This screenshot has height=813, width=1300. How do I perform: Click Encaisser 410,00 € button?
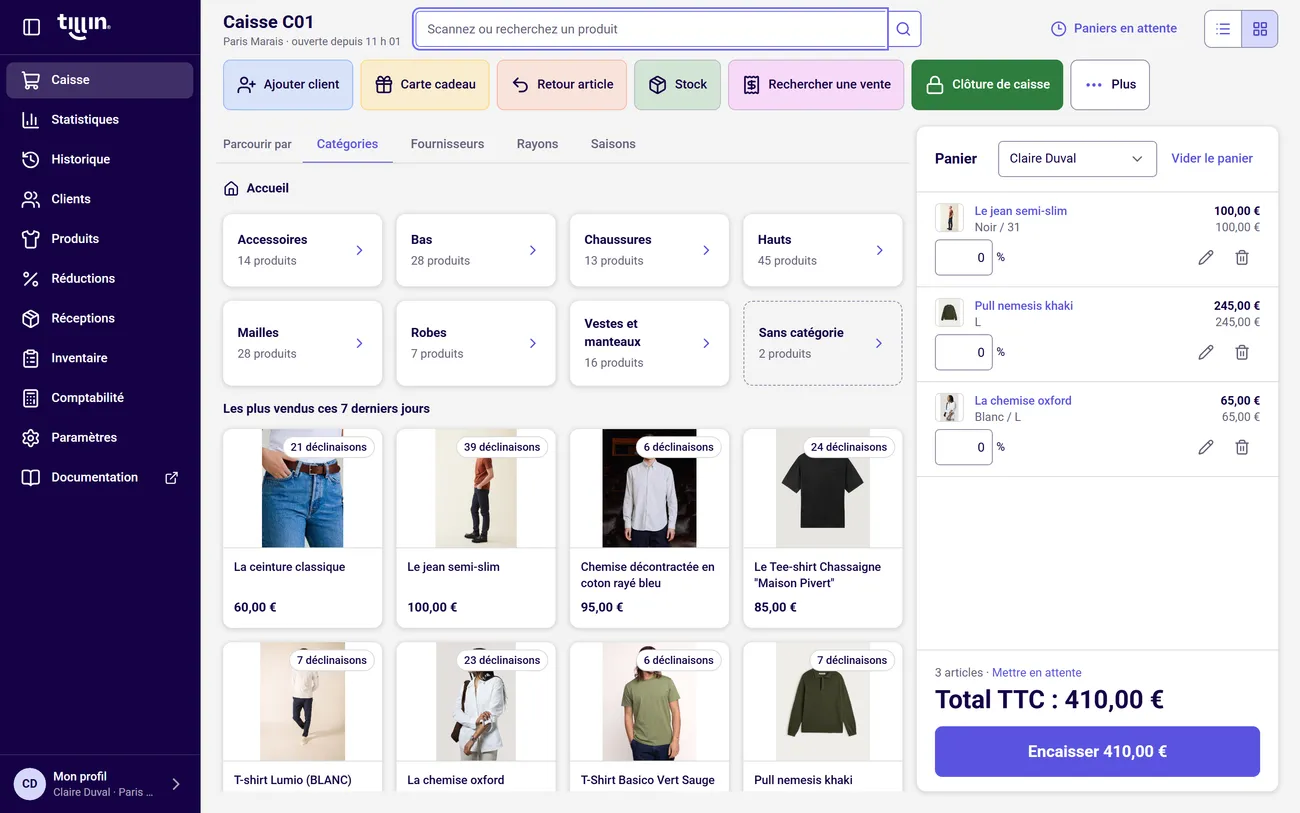(1097, 752)
